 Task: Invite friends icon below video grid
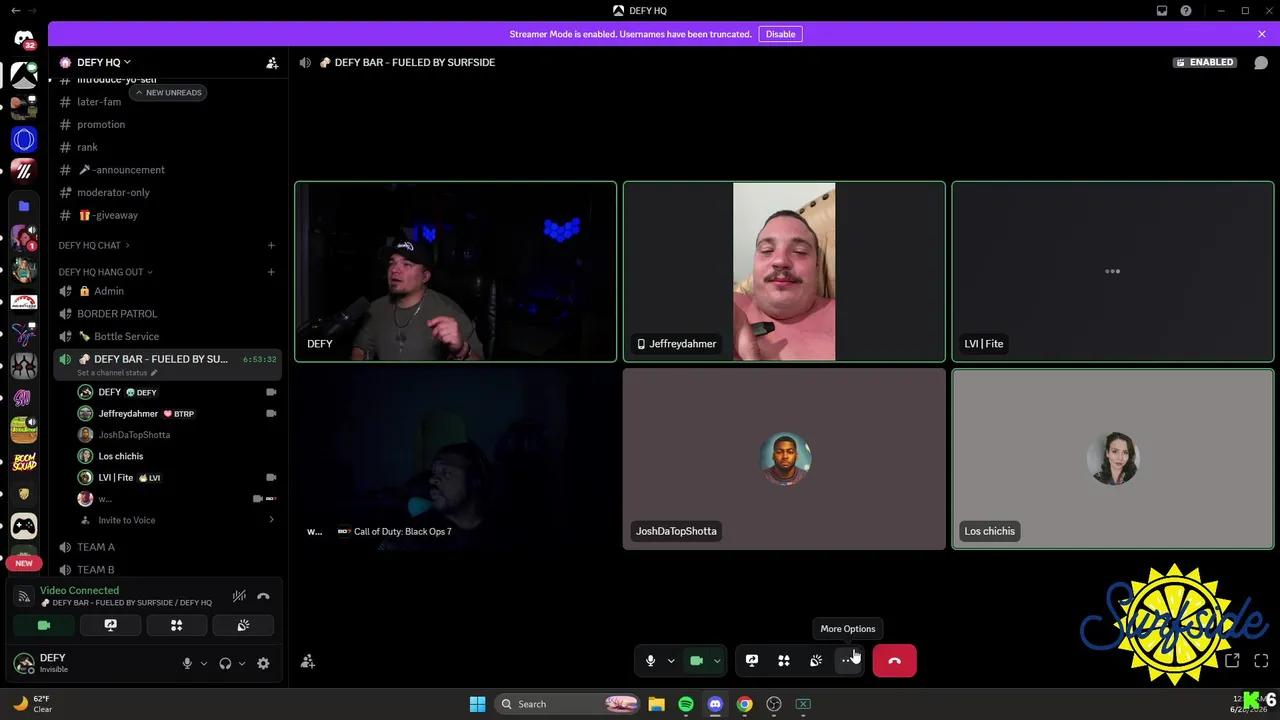click(308, 661)
